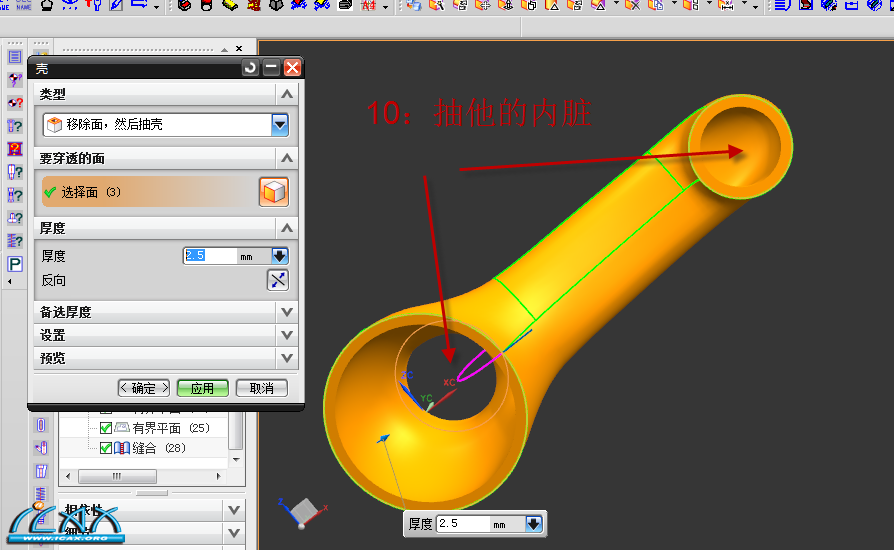Click the 确定 button

[x=144, y=388]
